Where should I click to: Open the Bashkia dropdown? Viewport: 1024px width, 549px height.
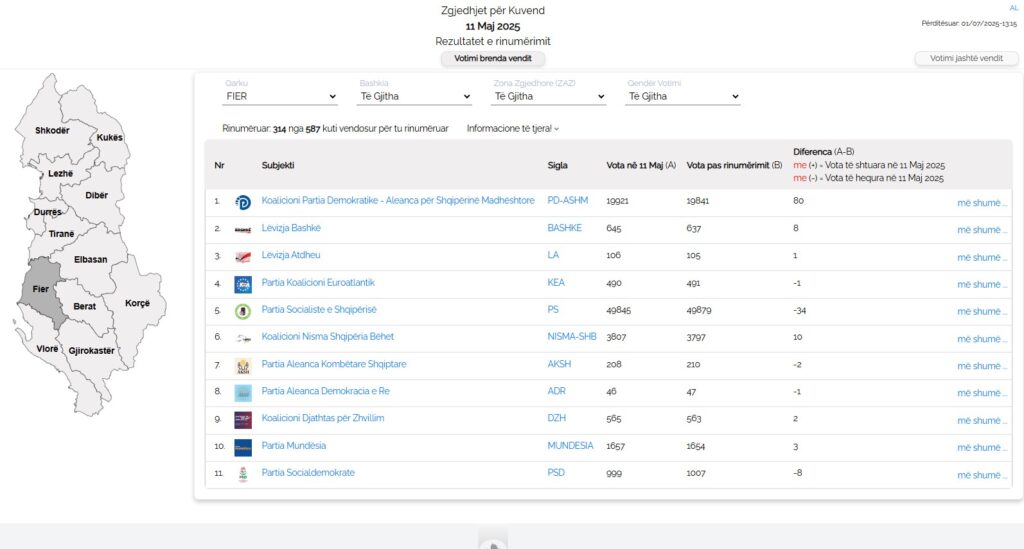coord(414,97)
